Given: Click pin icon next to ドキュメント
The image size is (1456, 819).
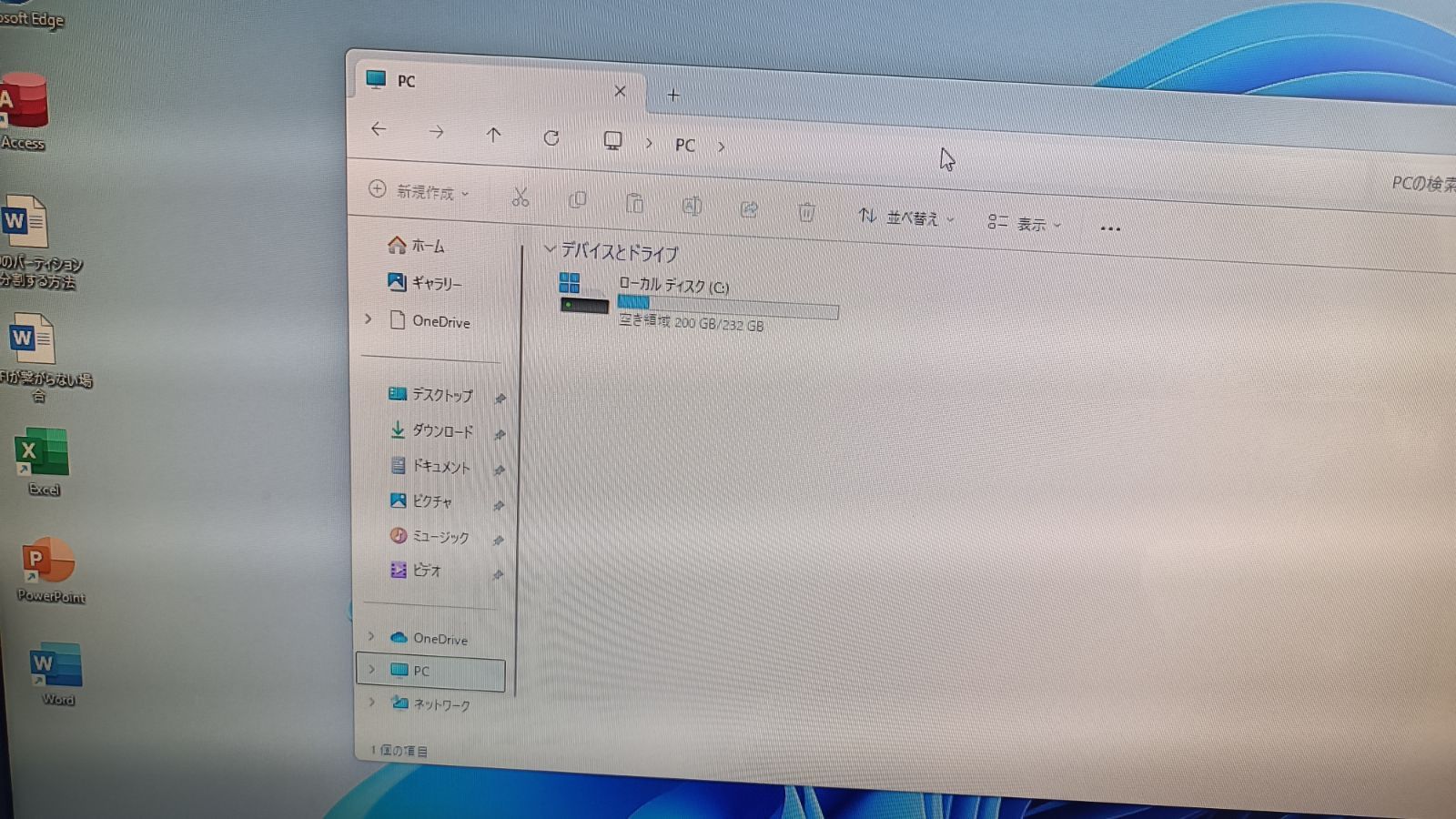Looking at the screenshot, I should coord(499,470).
